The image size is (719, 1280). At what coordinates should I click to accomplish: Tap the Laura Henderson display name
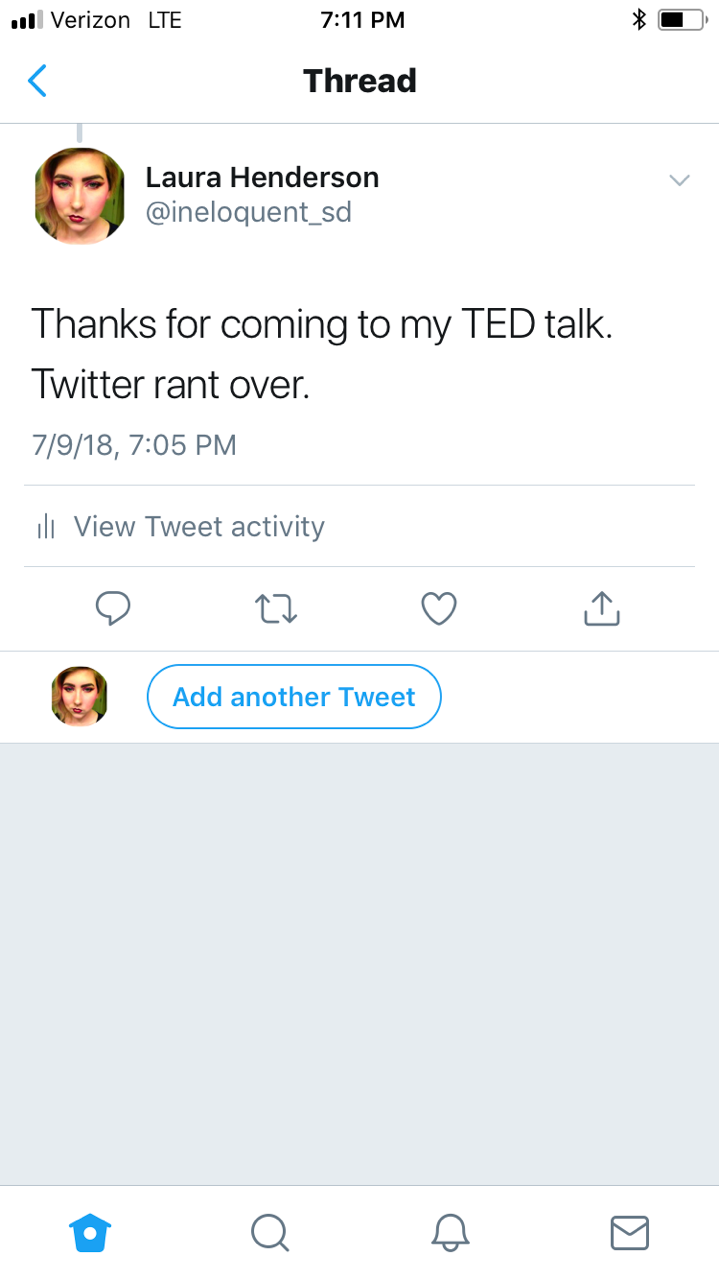pyautogui.click(x=262, y=178)
